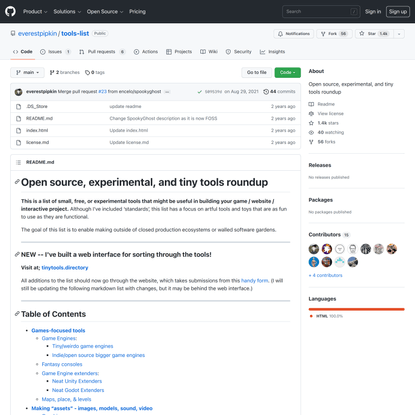Click the Notifications bell button
Image resolution: width=415 pixels, height=415 pixels.
[294, 34]
